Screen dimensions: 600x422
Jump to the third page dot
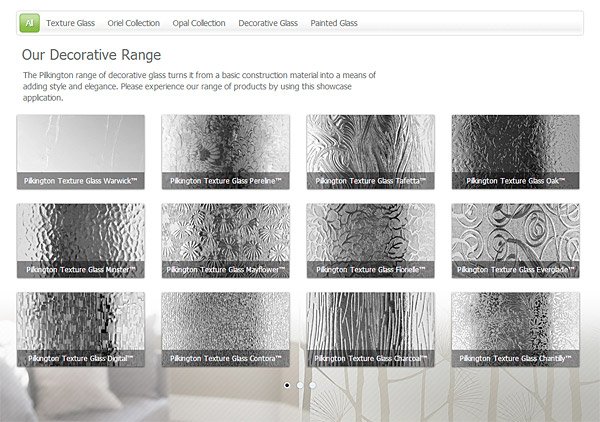pos(313,385)
